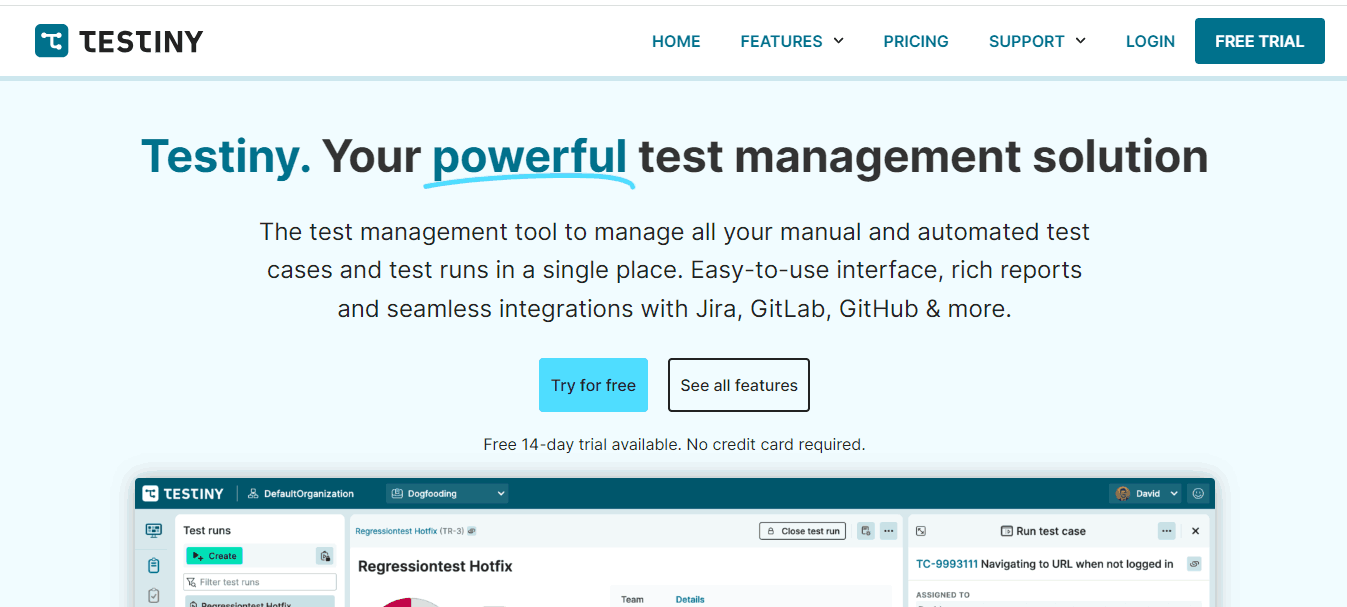Viewport: 1347px width, 607px height.
Task: Click the expand icon on Run test case panel
Action: [921, 531]
